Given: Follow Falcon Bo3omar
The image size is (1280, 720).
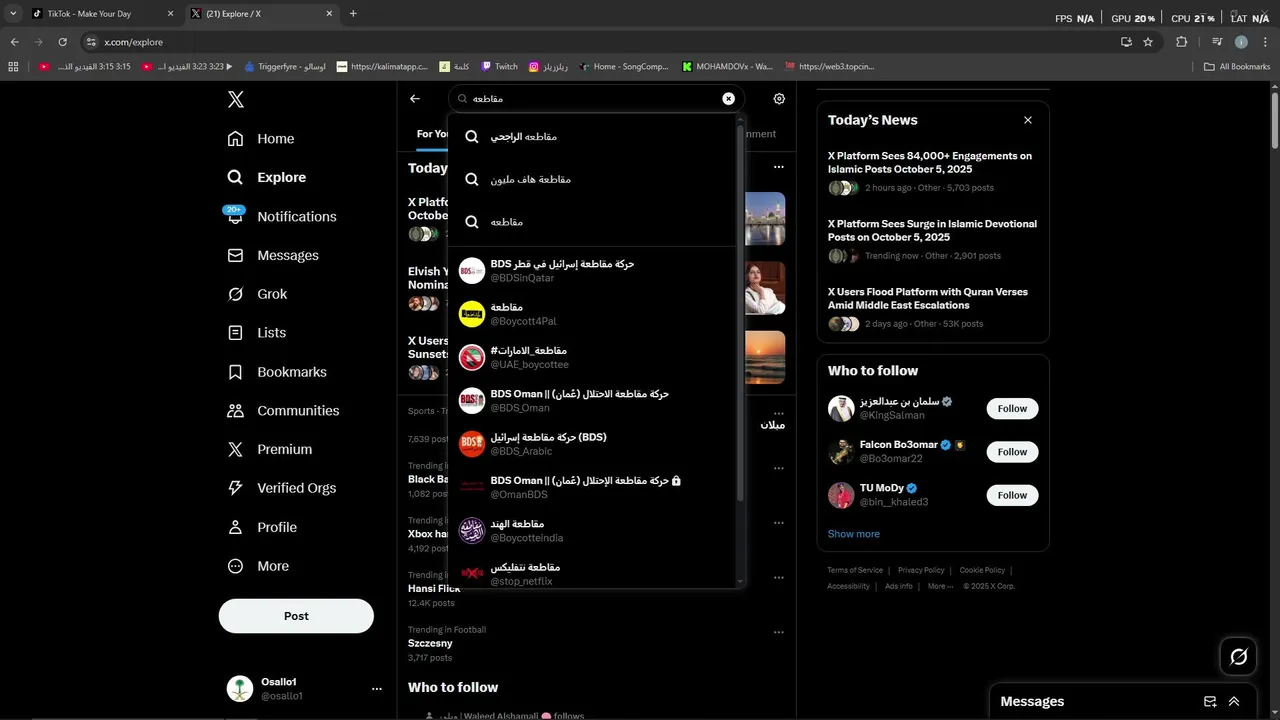Looking at the screenshot, I should tap(1012, 452).
